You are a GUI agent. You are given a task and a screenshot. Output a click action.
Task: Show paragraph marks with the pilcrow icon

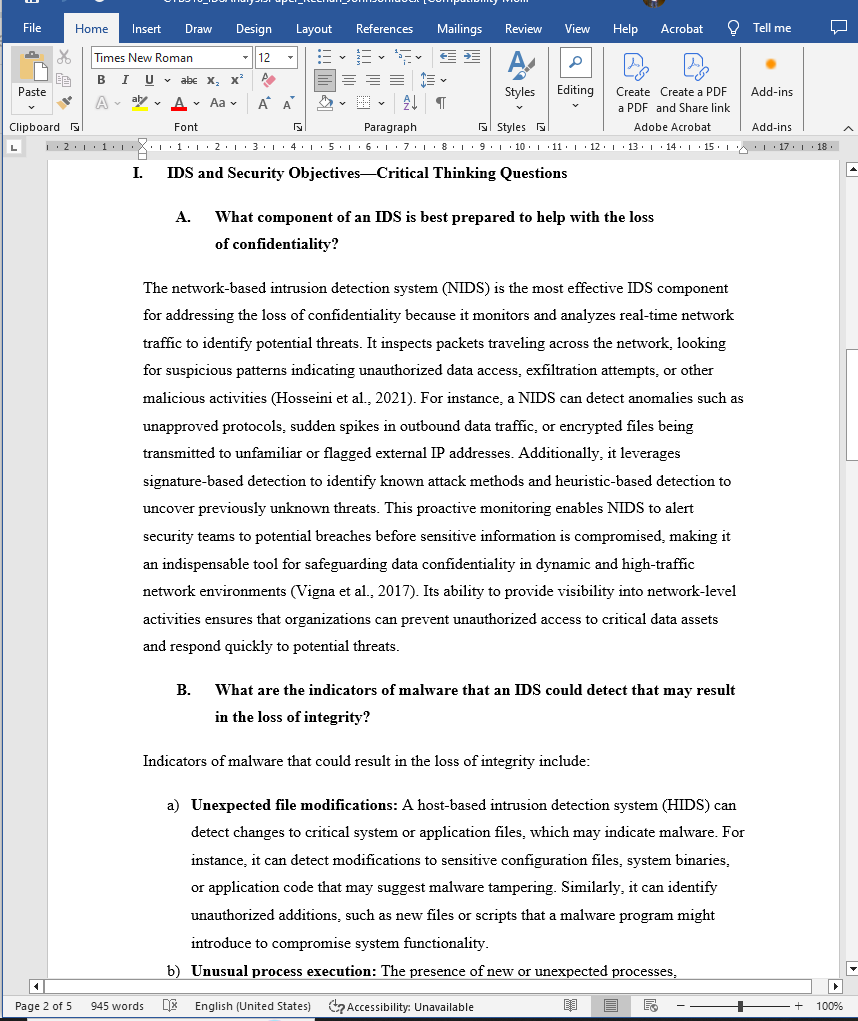441,103
